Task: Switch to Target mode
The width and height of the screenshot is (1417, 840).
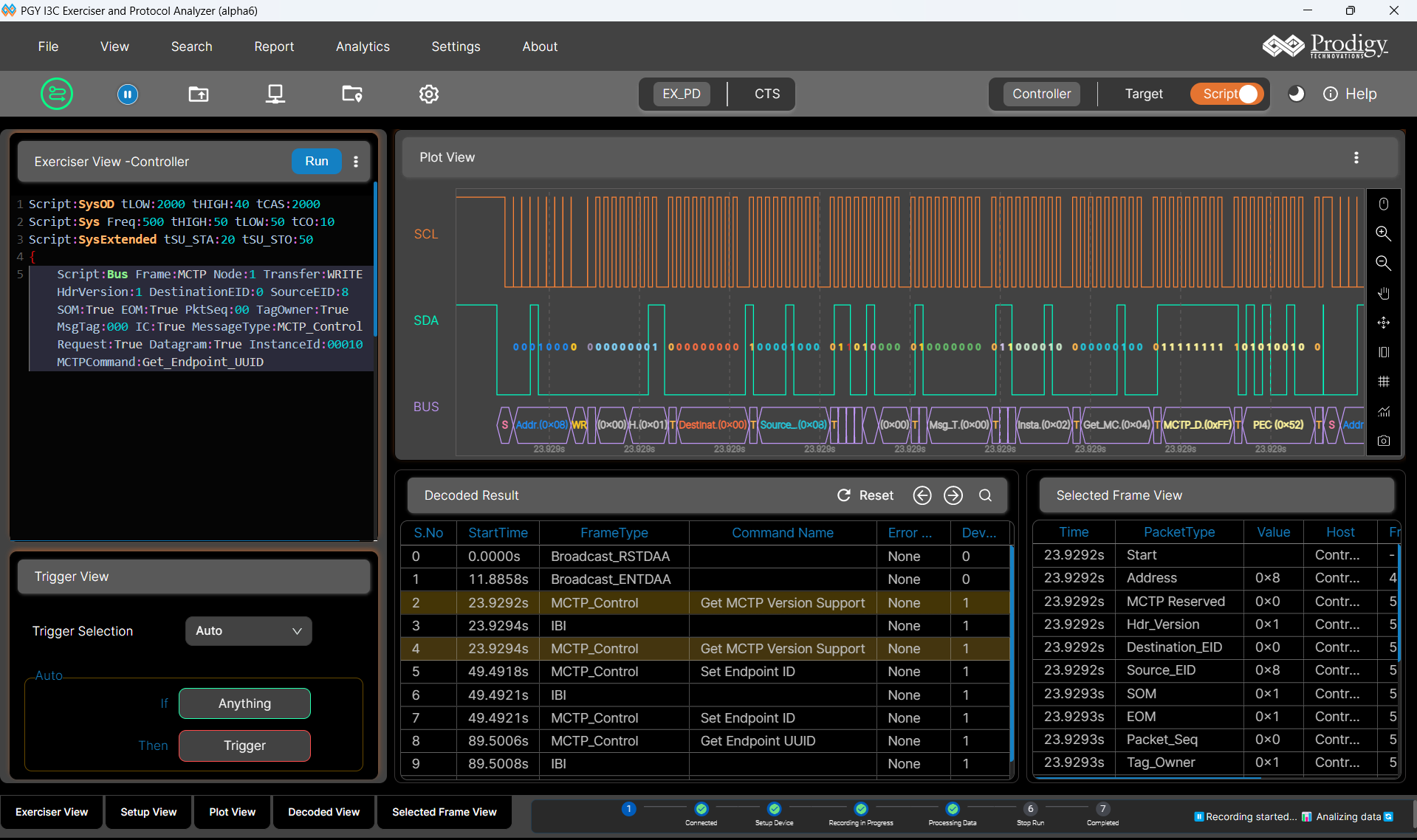Action: 1143,94
